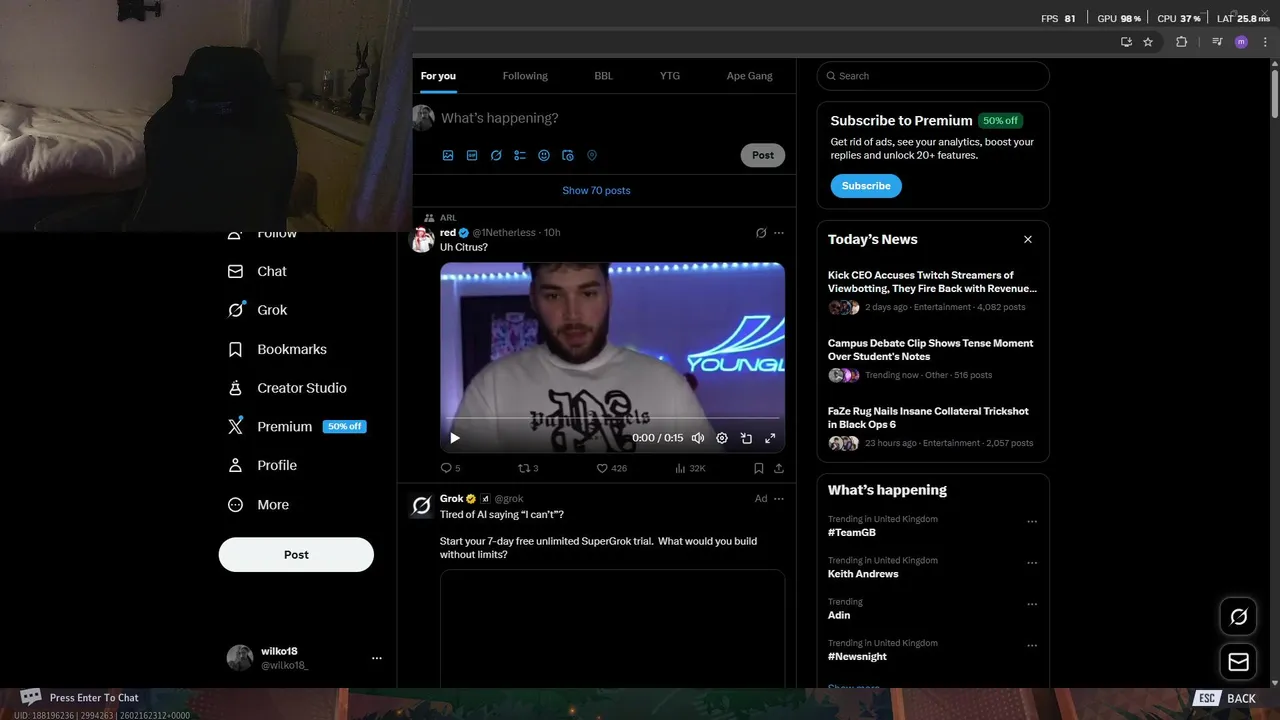The image size is (1280, 720).
Task: Open video settings gear
Action: [722, 438]
